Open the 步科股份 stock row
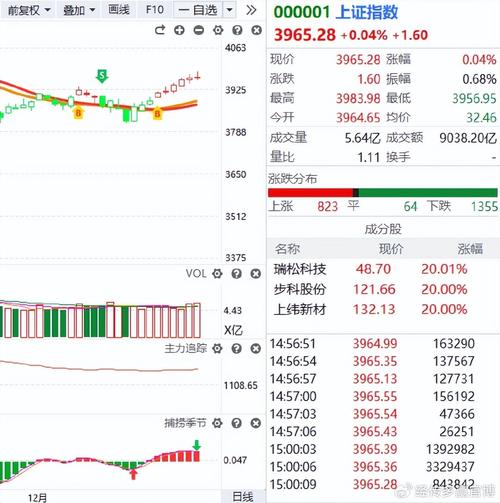Viewport: 500px width, 503px height. pyautogui.click(x=383, y=289)
